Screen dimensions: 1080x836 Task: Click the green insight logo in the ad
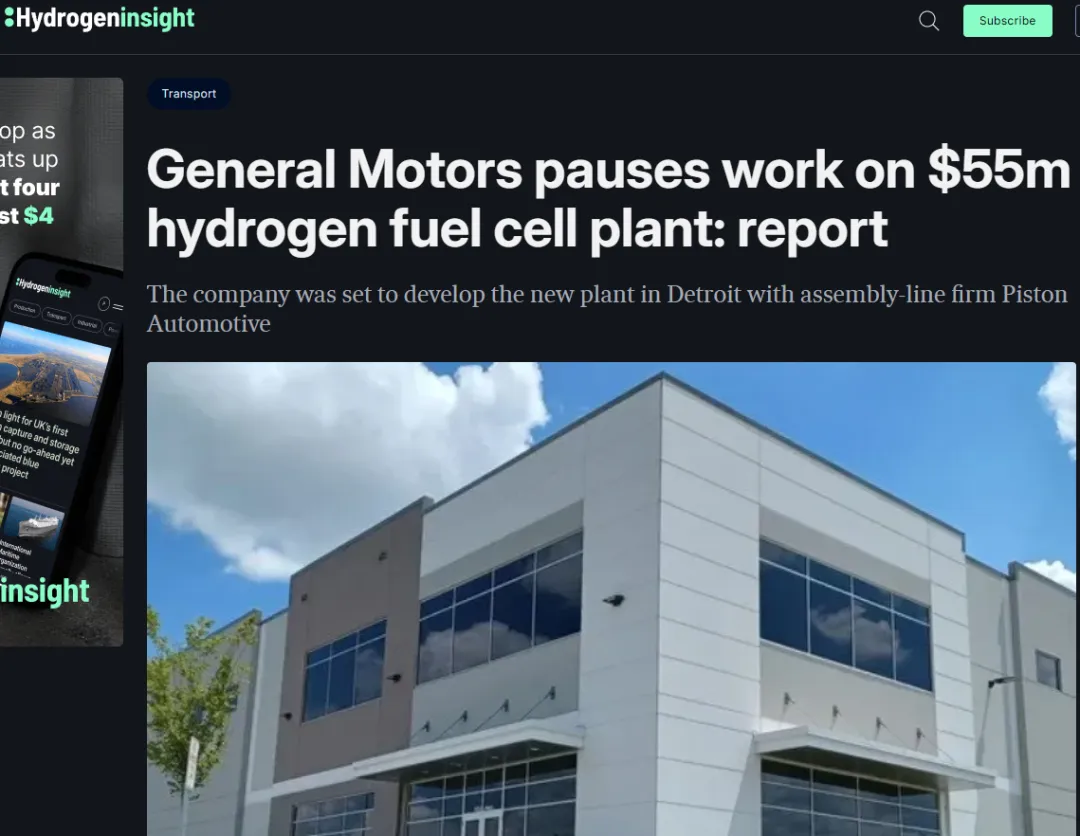pos(45,592)
